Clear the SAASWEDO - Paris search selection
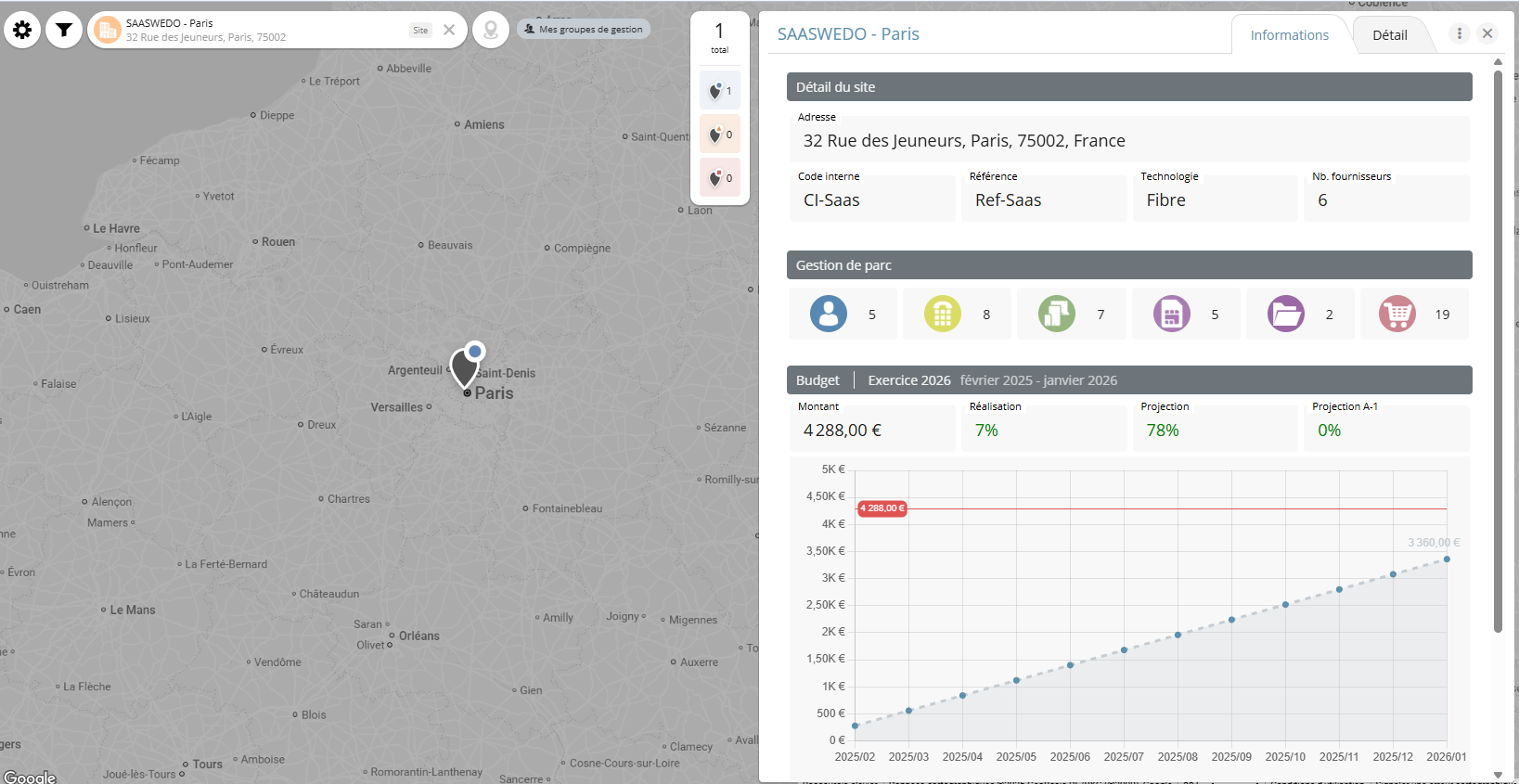 (449, 30)
